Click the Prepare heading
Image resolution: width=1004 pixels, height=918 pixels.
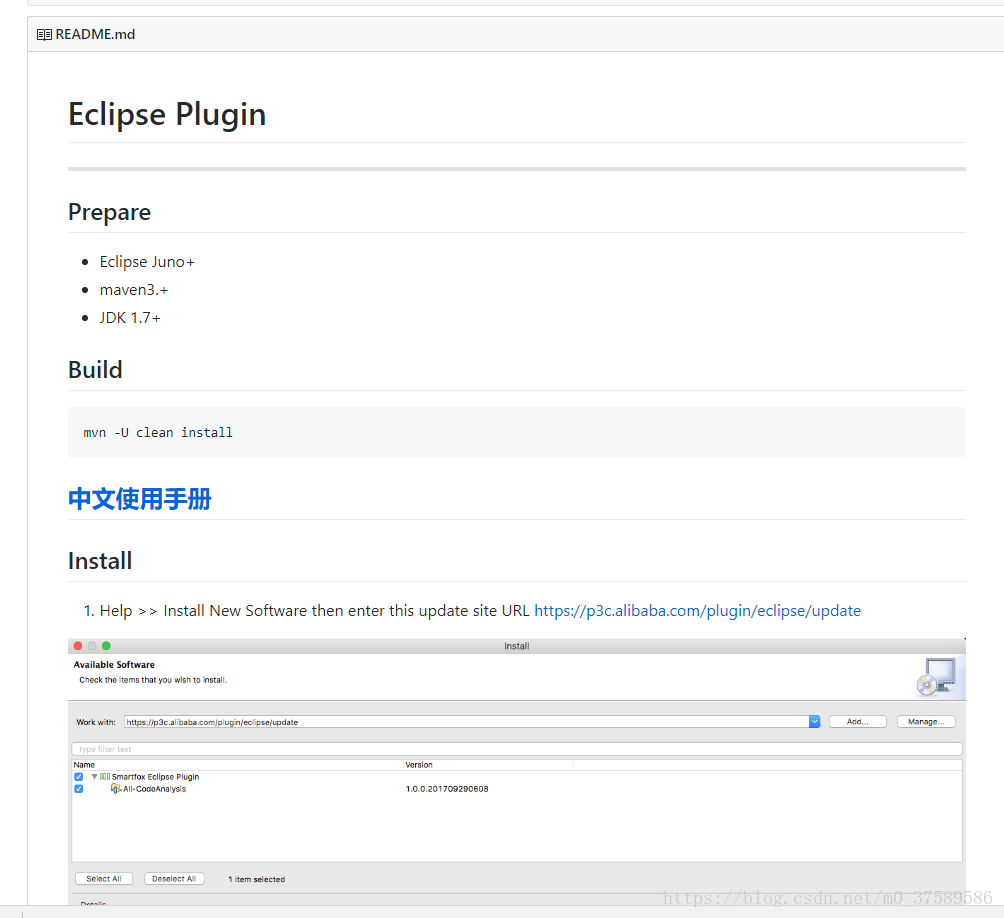click(109, 212)
